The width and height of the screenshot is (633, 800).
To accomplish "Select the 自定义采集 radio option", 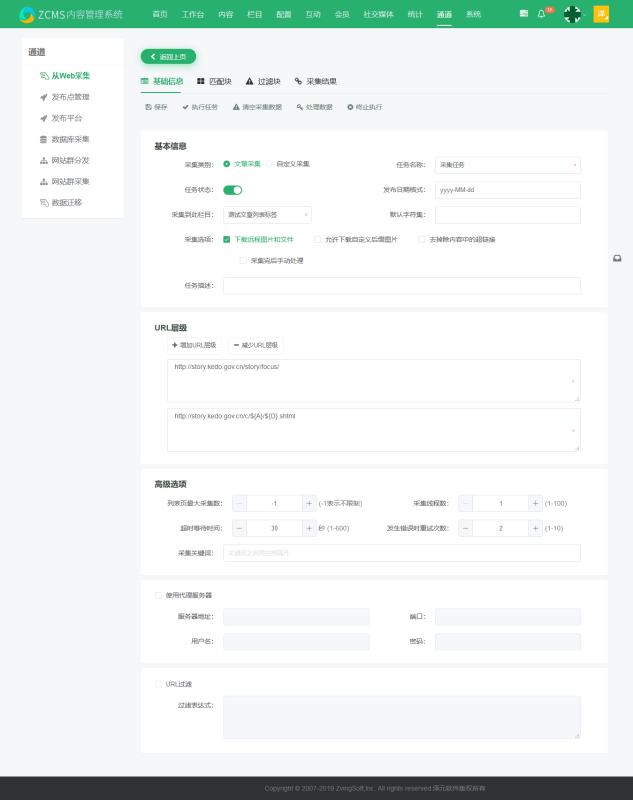I will (269, 164).
